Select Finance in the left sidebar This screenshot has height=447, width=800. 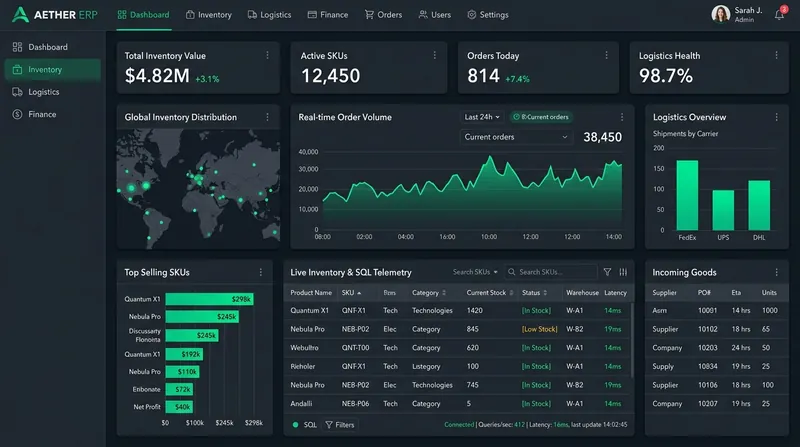pyautogui.click(x=53, y=114)
